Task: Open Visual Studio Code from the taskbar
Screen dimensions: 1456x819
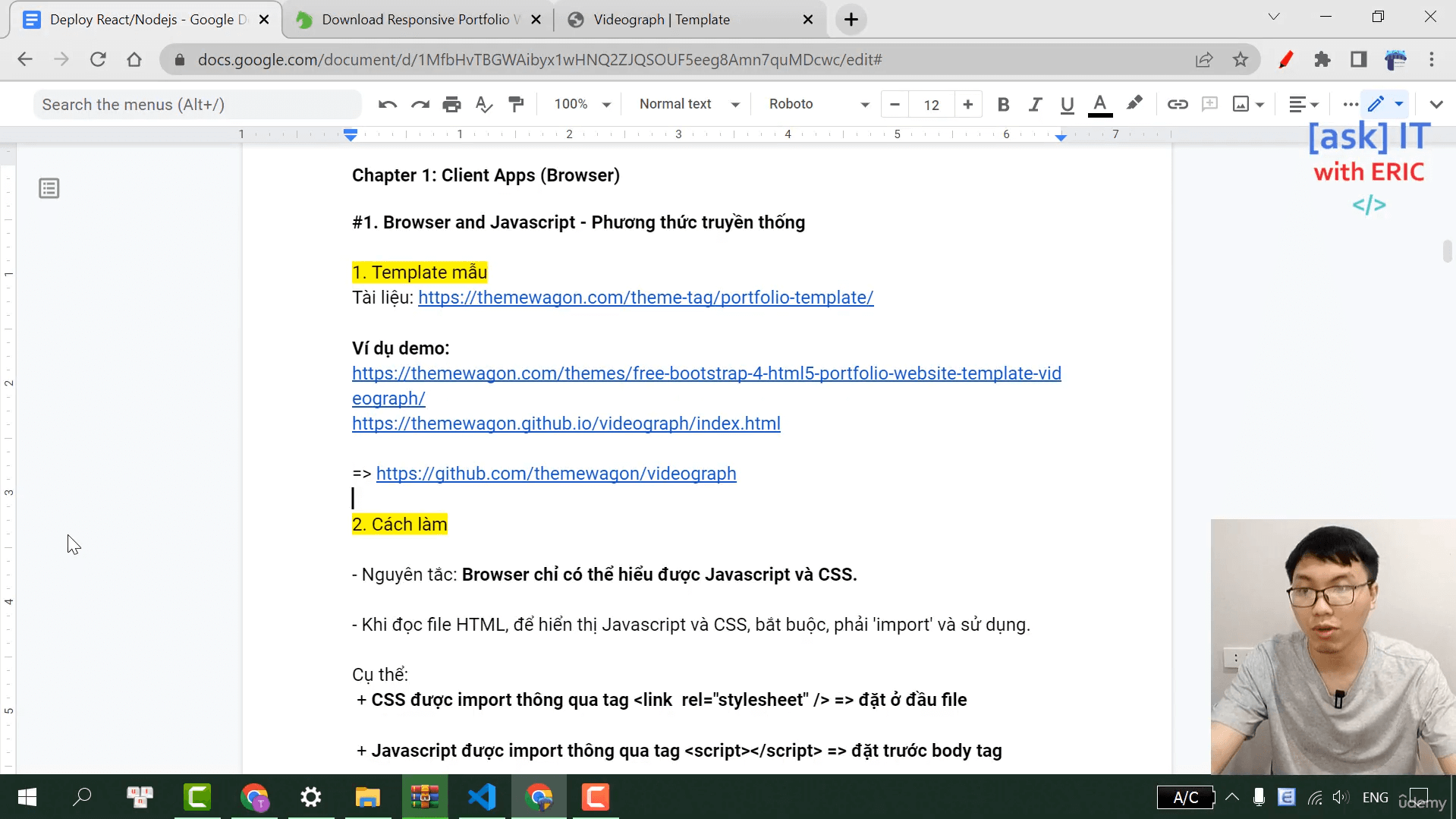Action: [482, 797]
